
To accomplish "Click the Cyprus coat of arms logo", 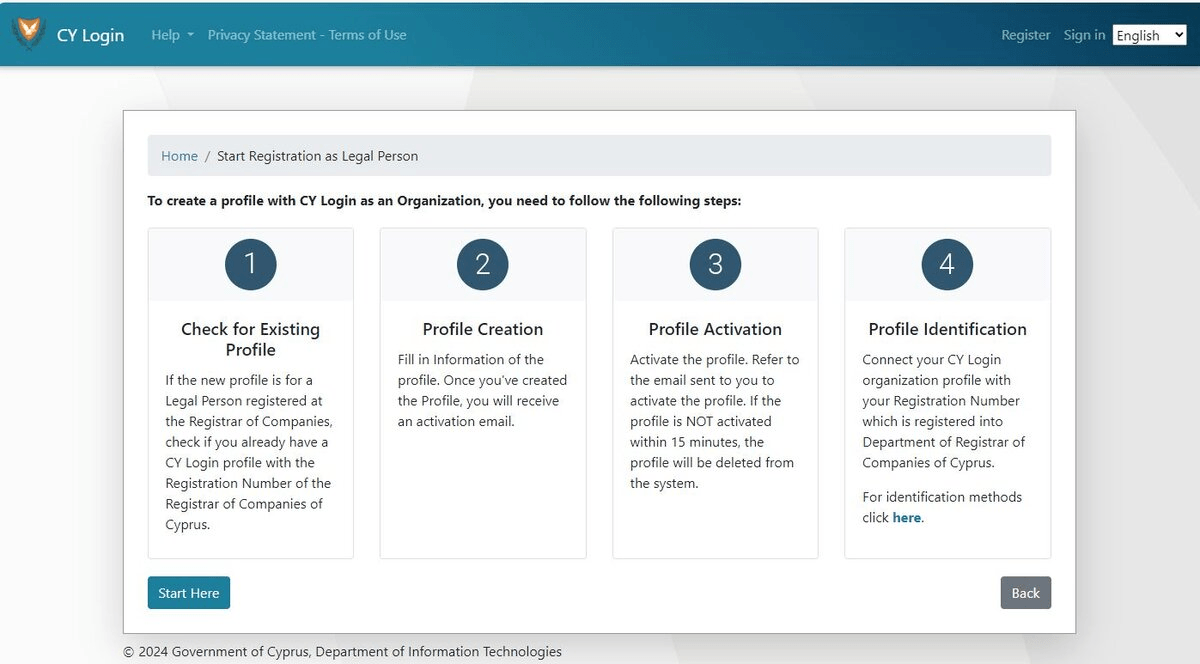I will tap(28, 33).
